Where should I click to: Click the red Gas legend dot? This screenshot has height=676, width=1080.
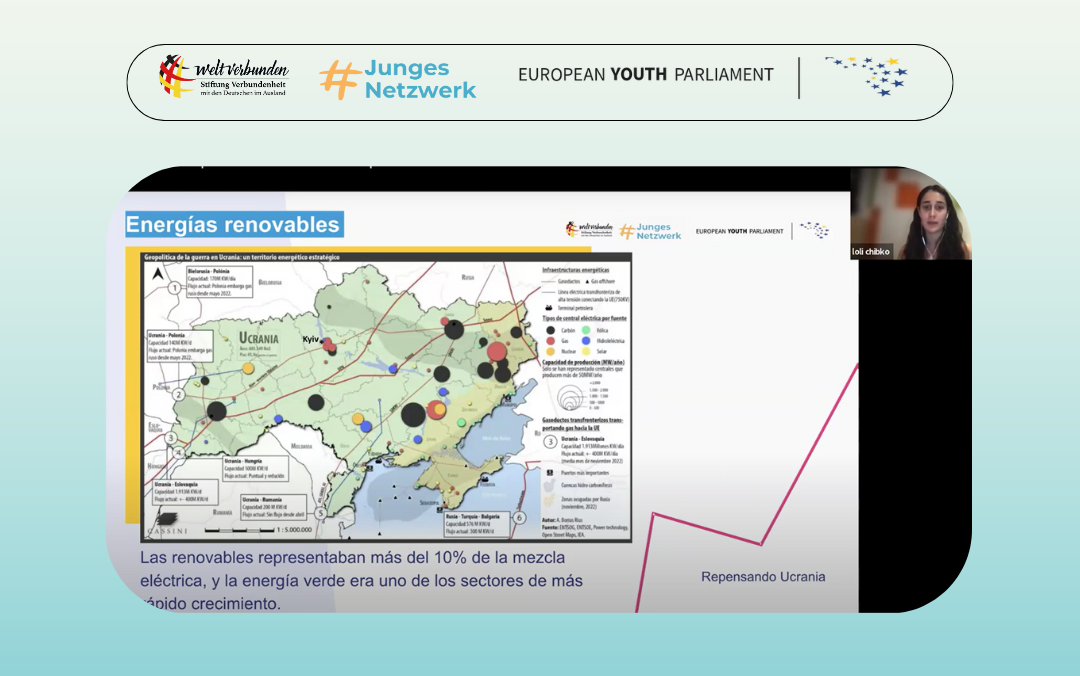tap(550, 341)
